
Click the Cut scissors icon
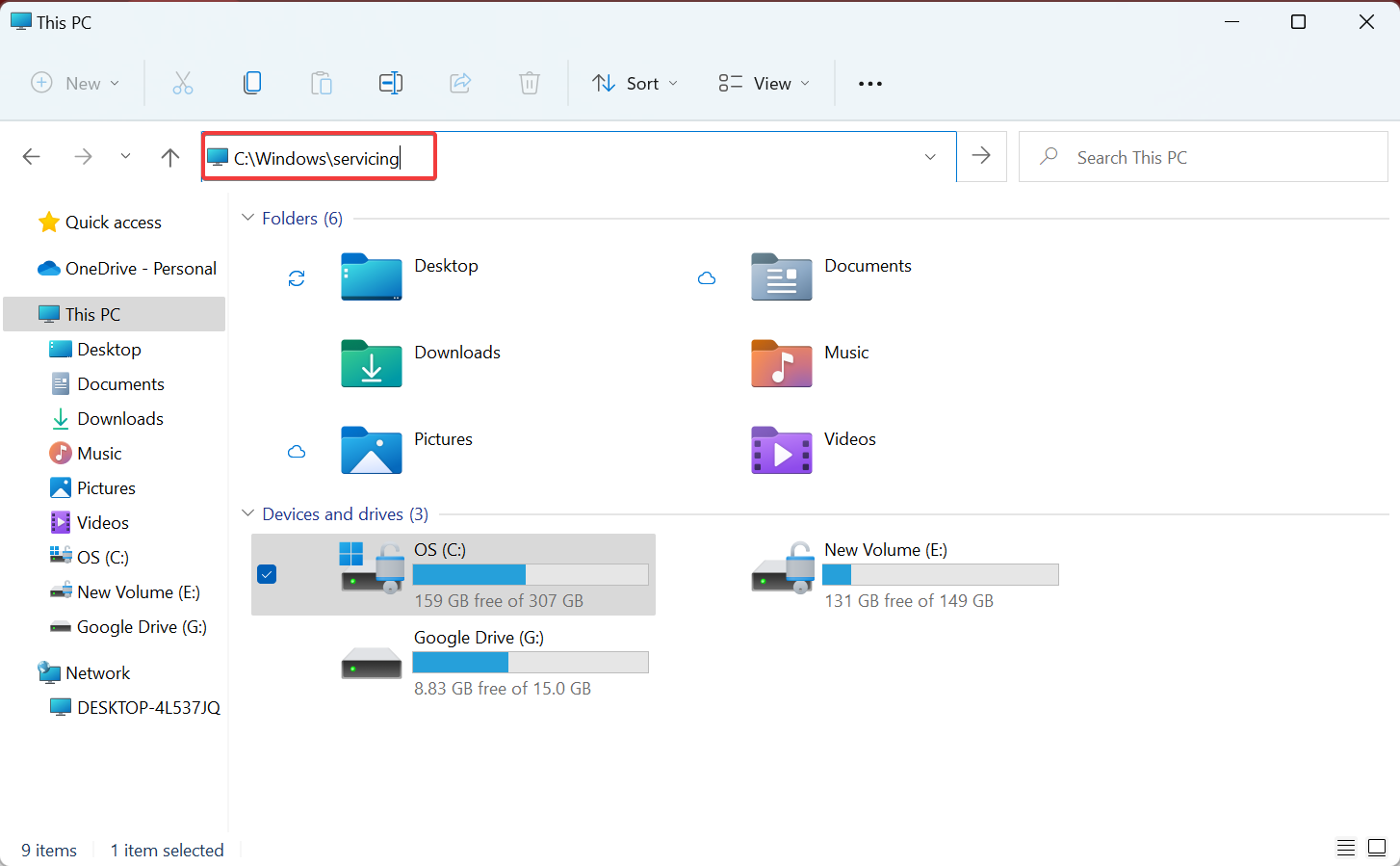click(x=183, y=84)
